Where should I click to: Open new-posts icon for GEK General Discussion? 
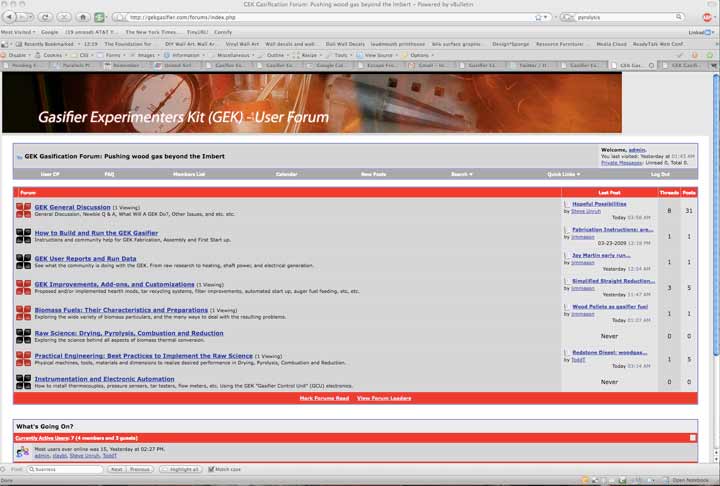(23, 210)
